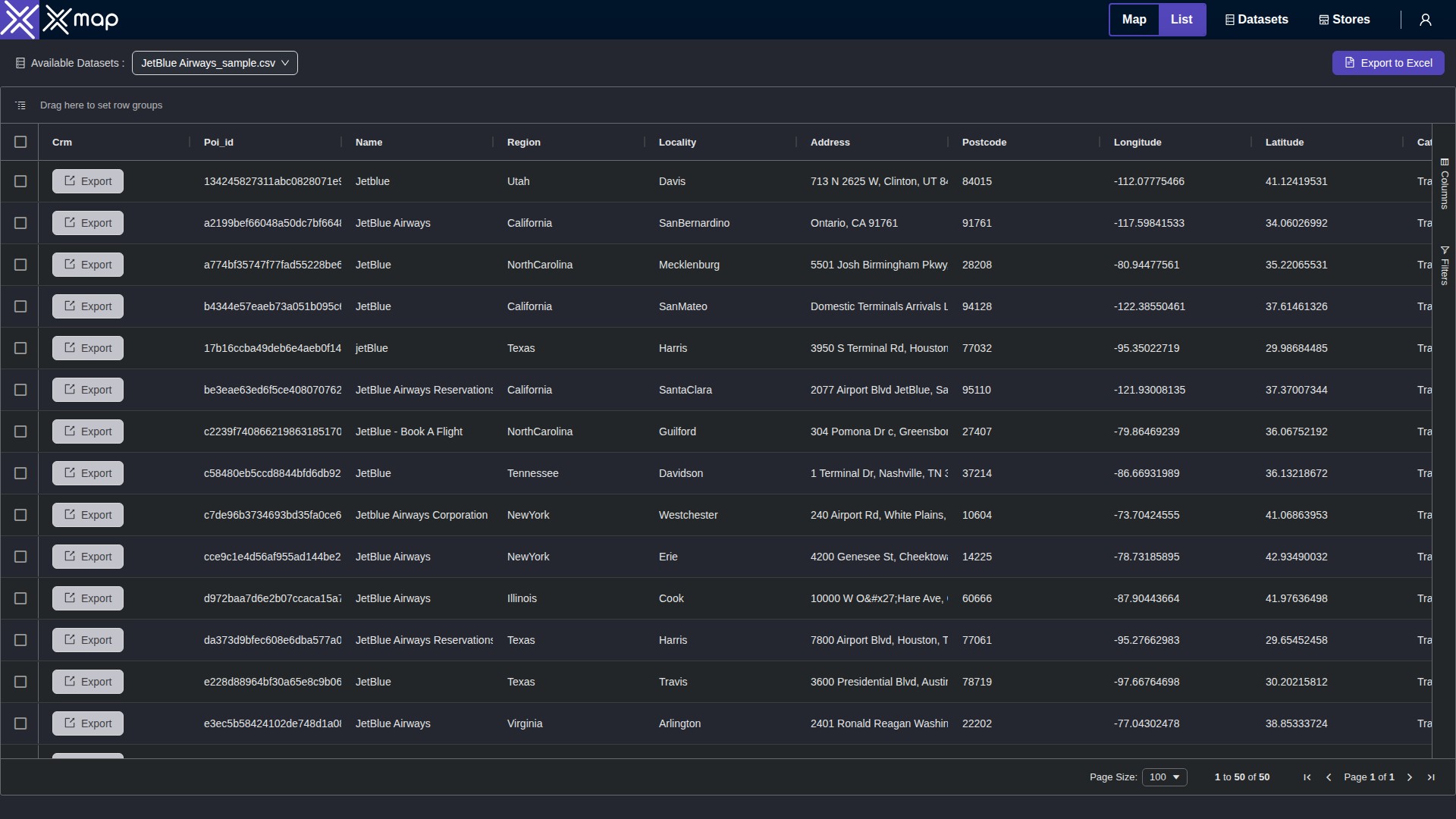Check the checkbox for the Utah Davis row

point(20,181)
